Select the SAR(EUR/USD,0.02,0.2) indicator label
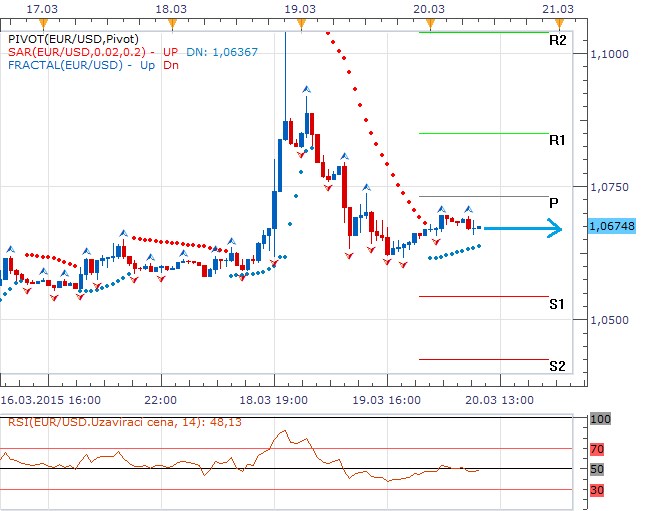645x511 pixels. pos(74,52)
